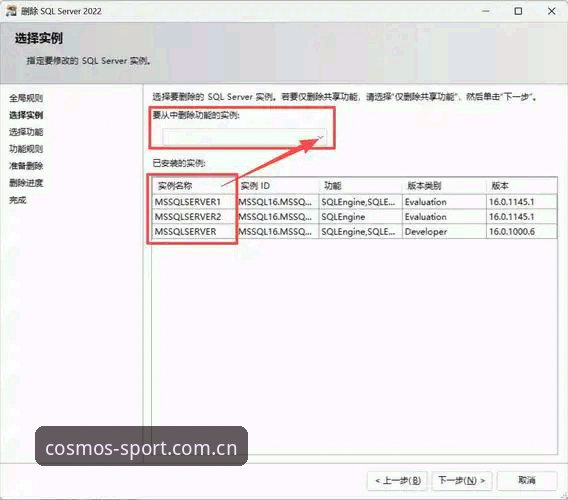568x500 pixels.
Task: Open the instance to remove features dropdown
Action: tap(245, 137)
